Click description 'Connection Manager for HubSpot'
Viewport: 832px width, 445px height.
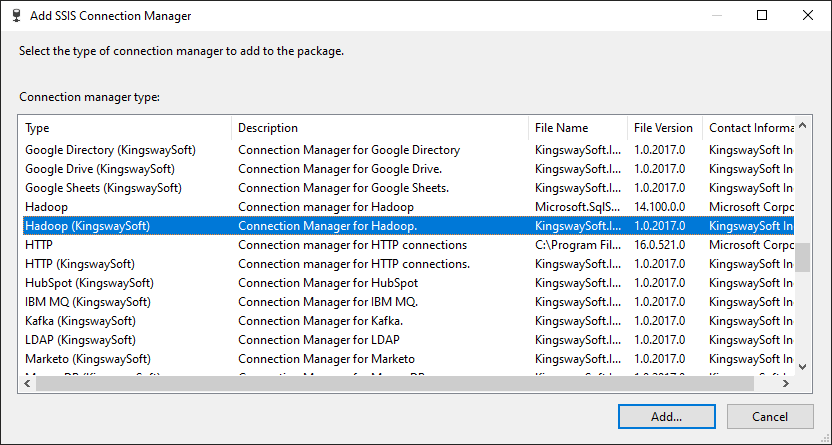[x=328, y=283]
